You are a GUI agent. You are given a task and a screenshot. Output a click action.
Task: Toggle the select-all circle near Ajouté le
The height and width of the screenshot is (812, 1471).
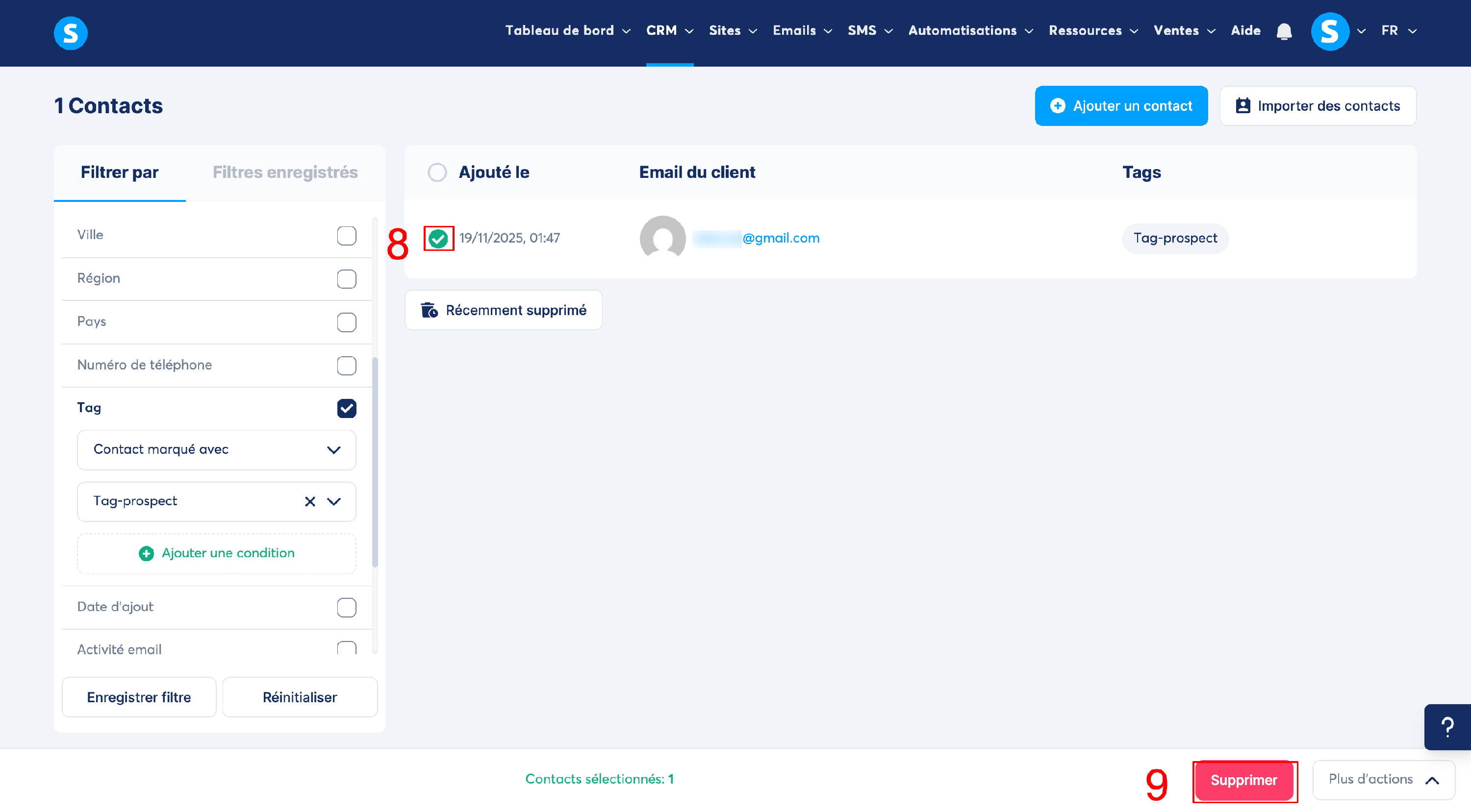[437, 172]
